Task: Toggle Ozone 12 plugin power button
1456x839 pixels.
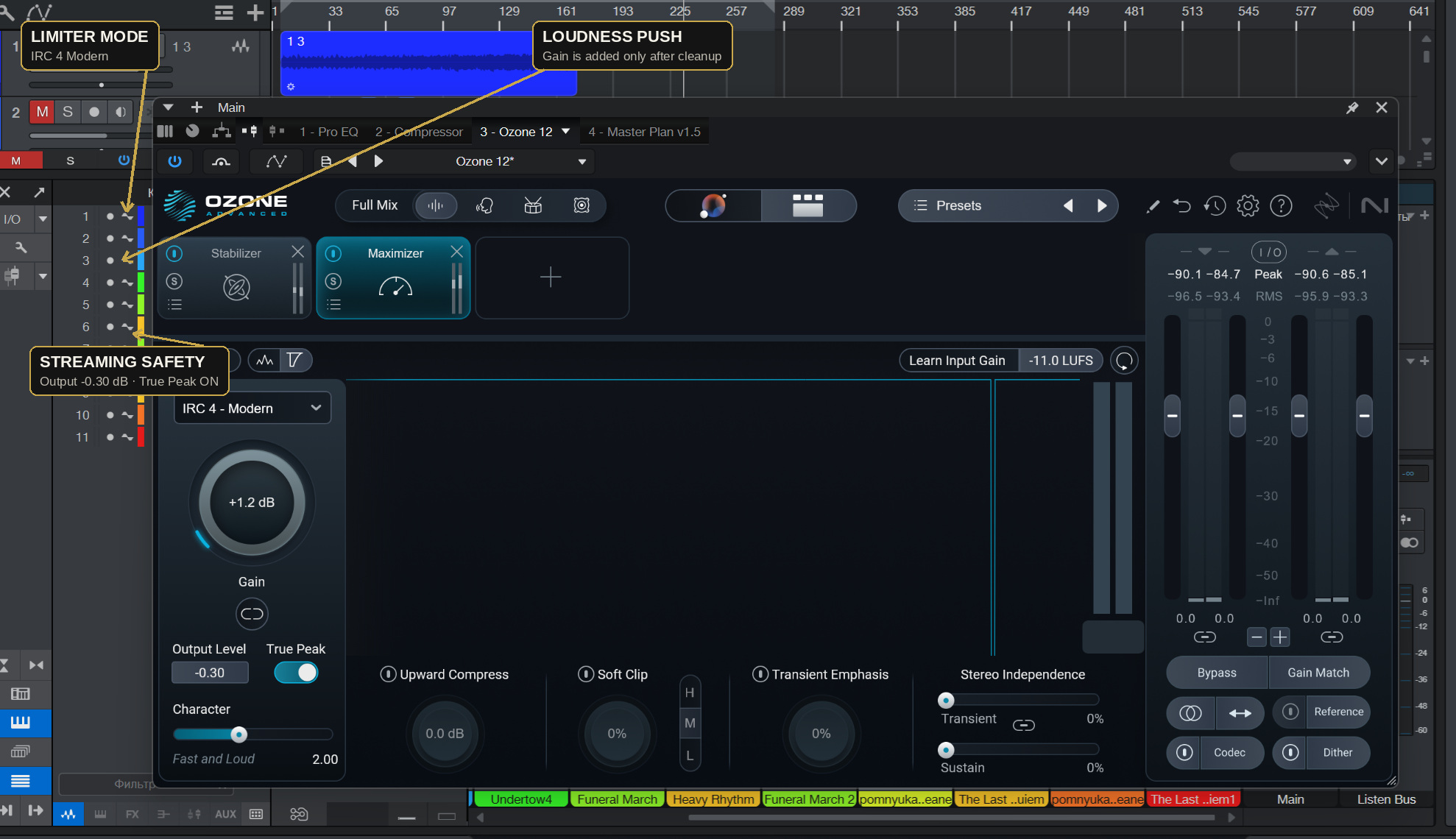Action: click(174, 161)
